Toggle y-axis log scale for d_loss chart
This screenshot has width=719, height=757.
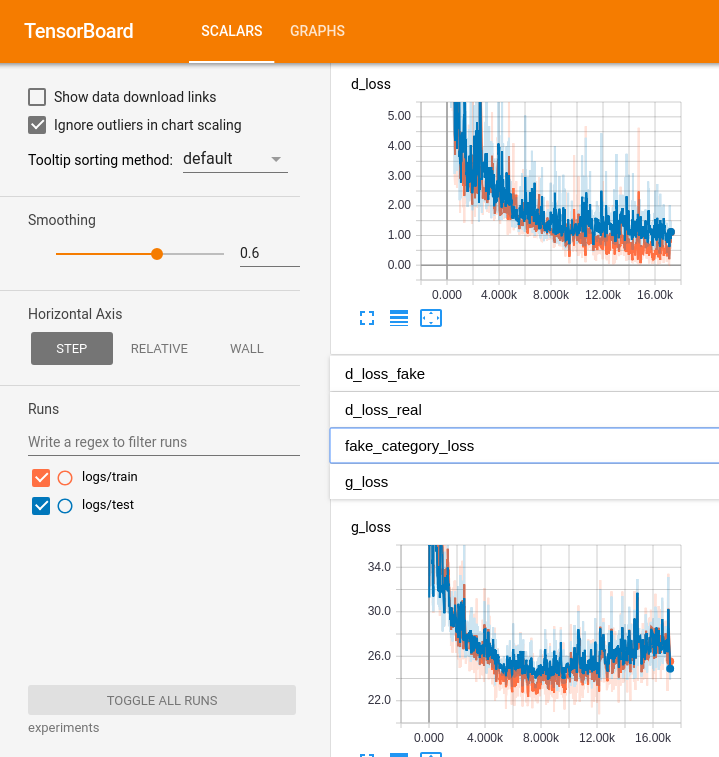click(x=399, y=318)
